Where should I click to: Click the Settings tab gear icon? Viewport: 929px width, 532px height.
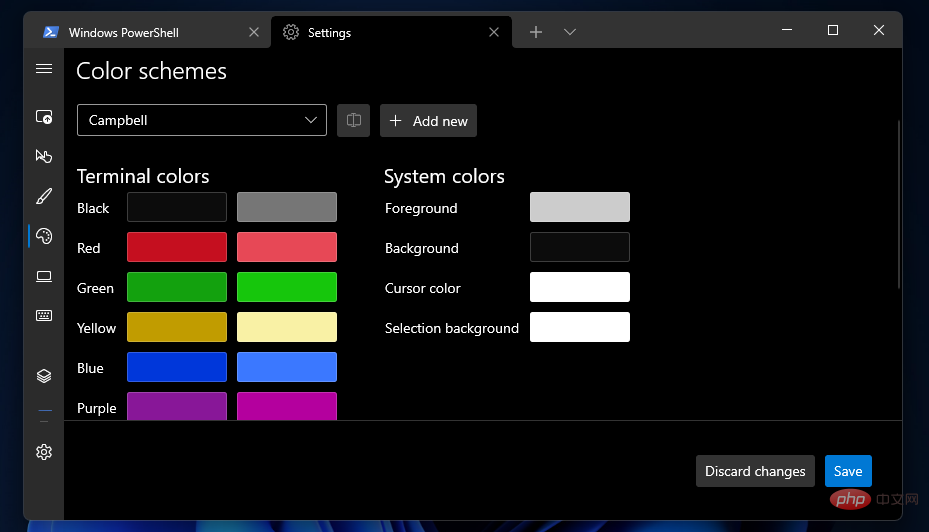pyautogui.click(x=291, y=32)
